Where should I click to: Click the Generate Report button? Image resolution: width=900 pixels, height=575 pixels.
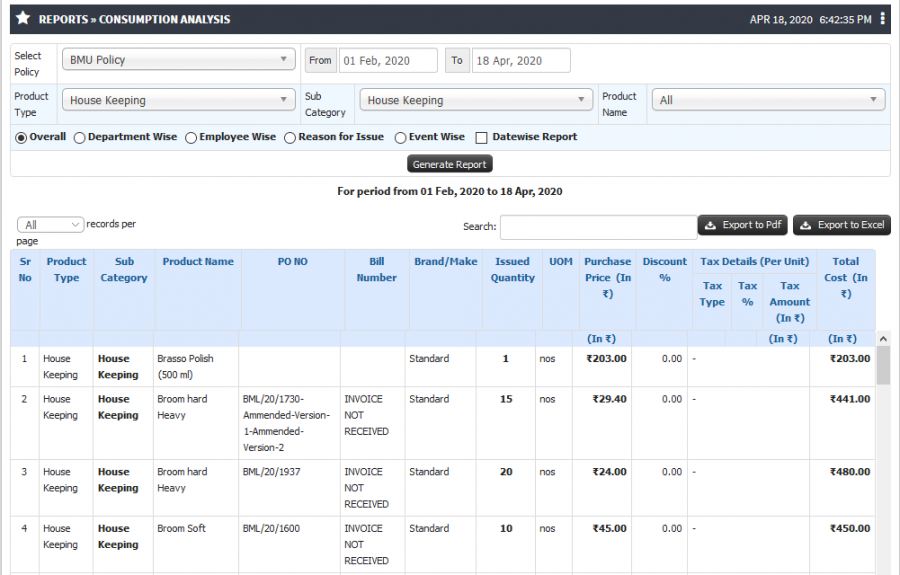pos(449,164)
